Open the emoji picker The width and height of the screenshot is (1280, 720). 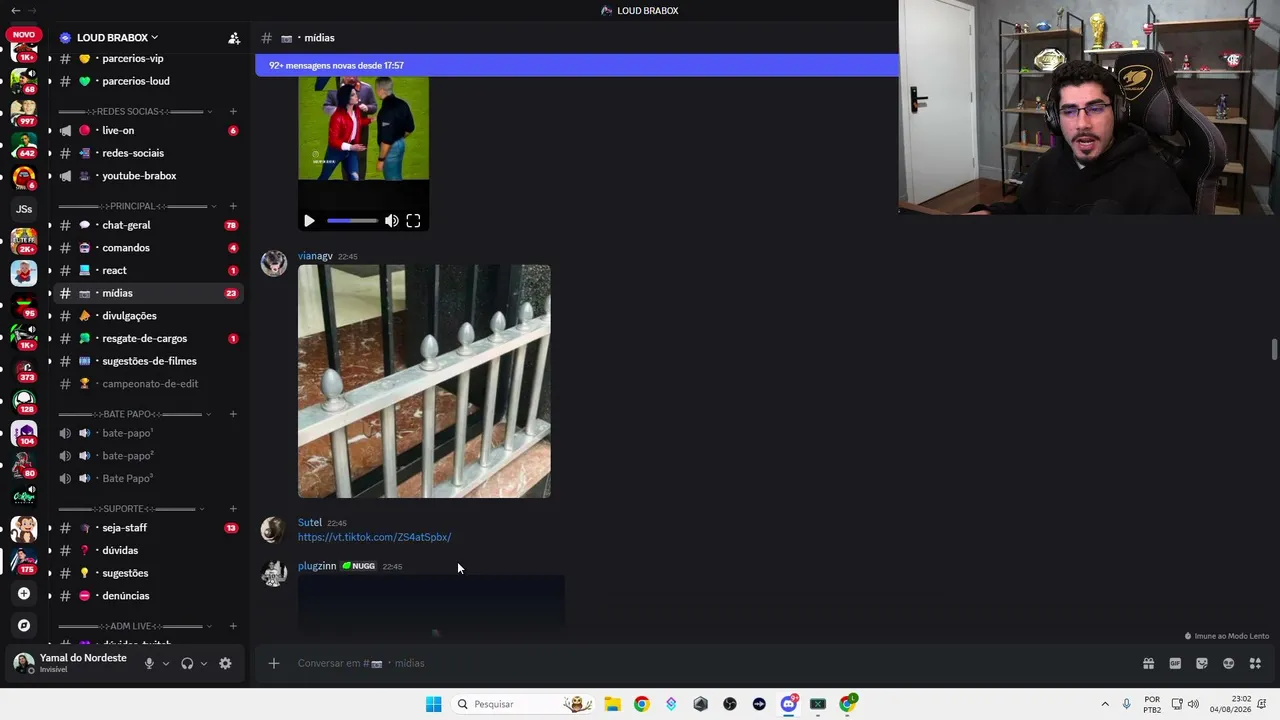[x=1228, y=663]
